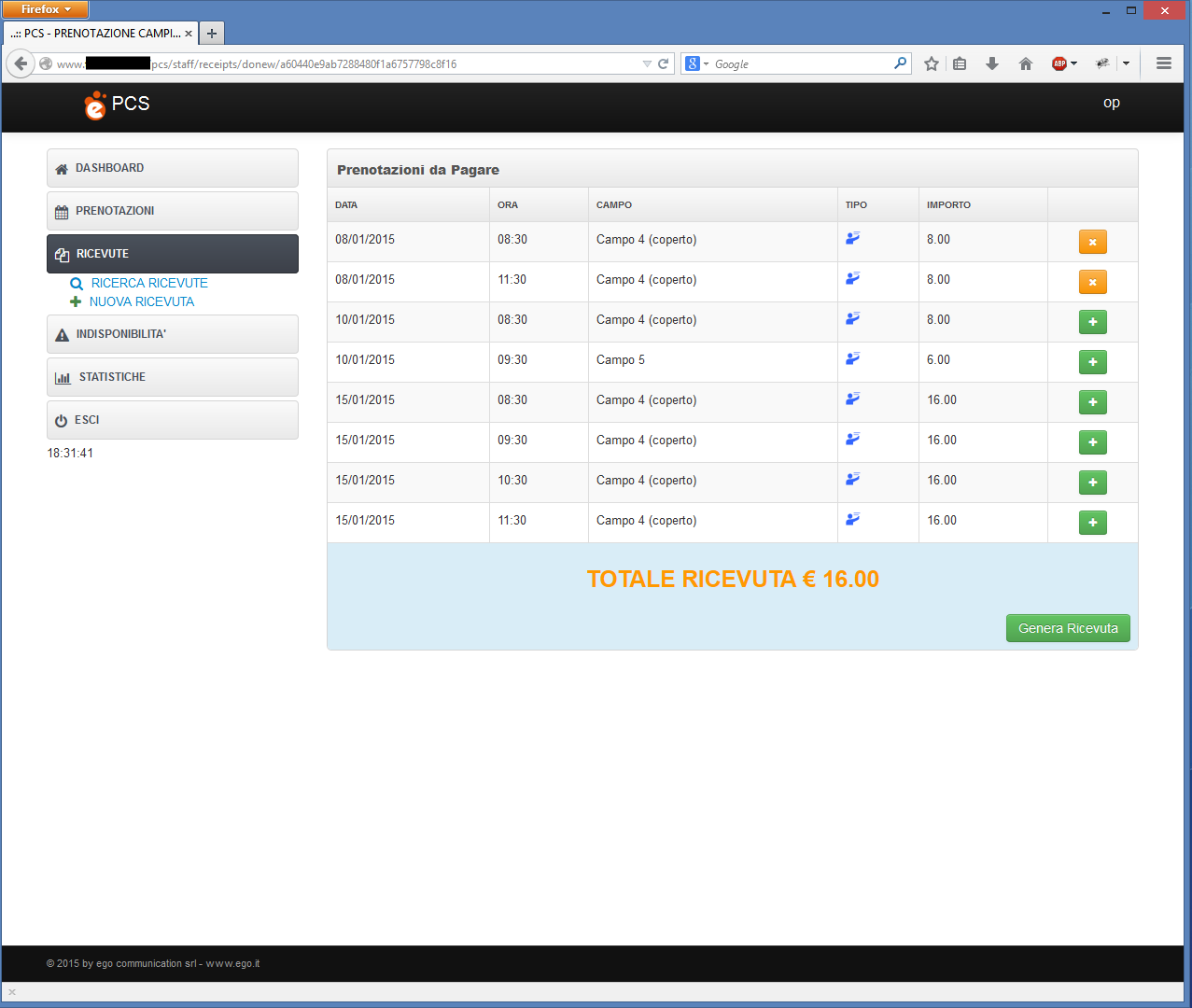Add the Campo 5 booking to receipt
Screen dimensions: 1192x1008
click(x=1092, y=362)
